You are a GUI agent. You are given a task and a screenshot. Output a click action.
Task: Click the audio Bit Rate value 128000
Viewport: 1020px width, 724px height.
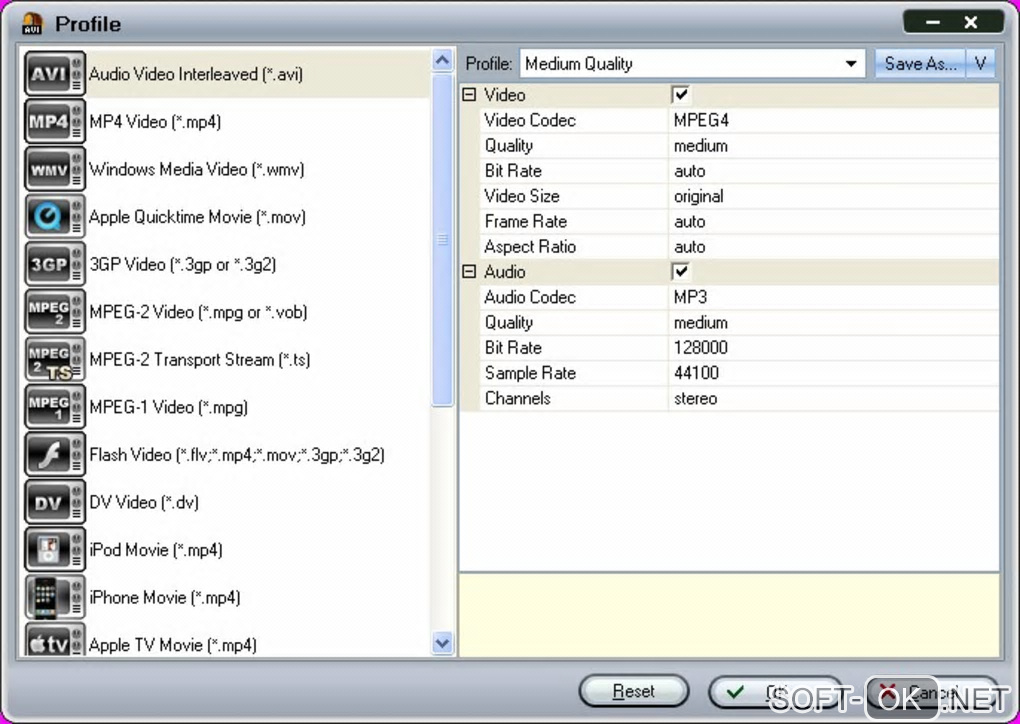click(x=833, y=348)
